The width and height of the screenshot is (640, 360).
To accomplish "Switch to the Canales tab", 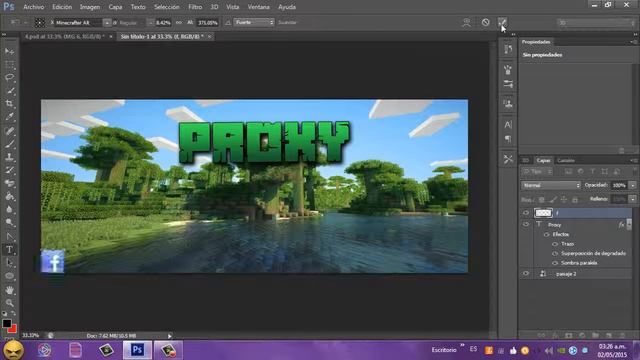I will (x=566, y=160).
